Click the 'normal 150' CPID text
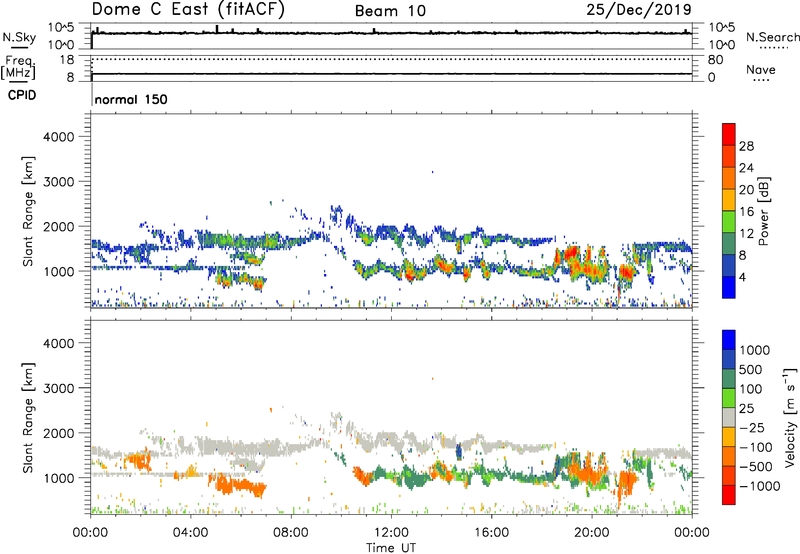 tap(131, 99)
